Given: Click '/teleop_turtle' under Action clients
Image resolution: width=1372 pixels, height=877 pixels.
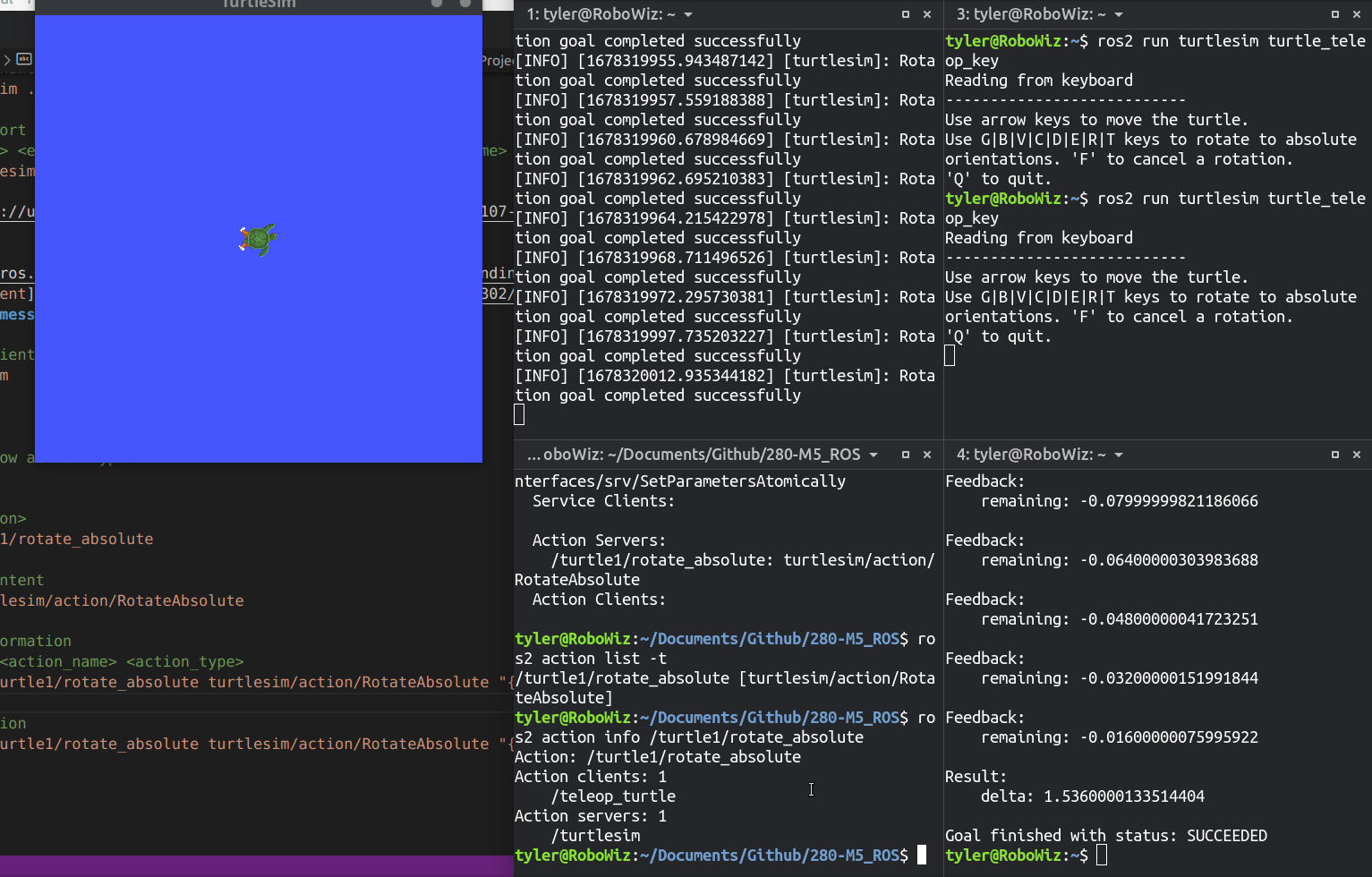Looking at the screenshot, I should point(613,796).
